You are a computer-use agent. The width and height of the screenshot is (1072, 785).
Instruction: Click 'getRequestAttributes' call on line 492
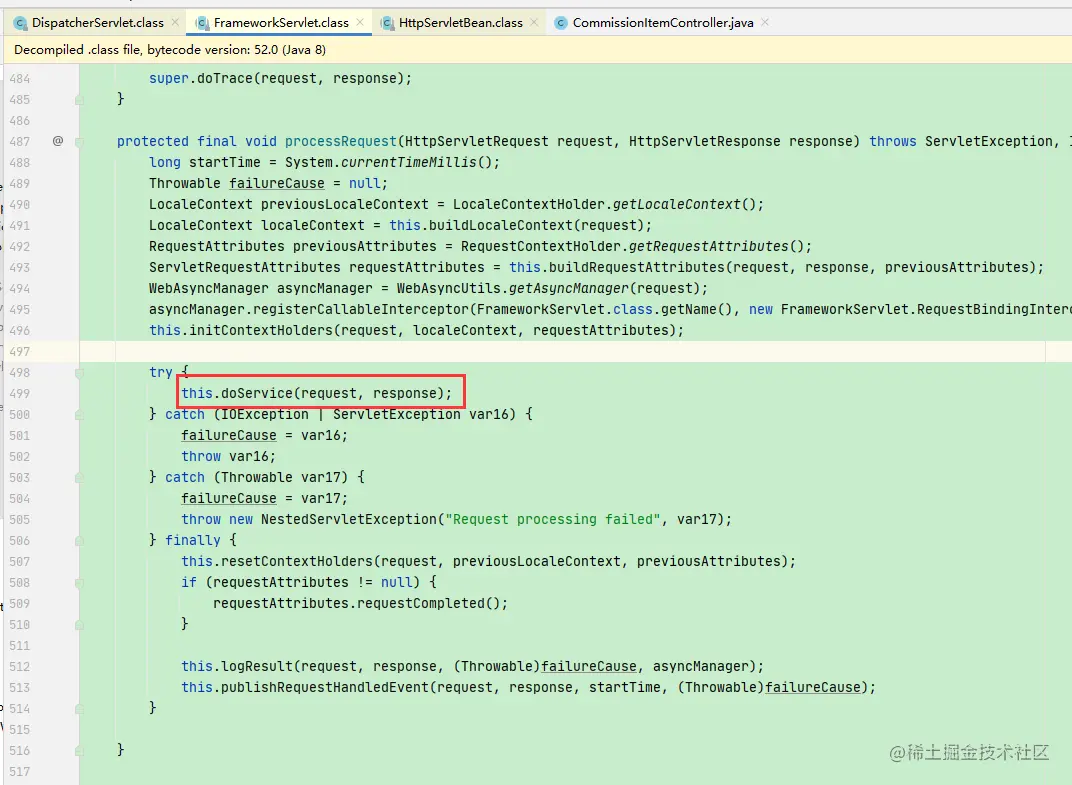coord(708,247)
